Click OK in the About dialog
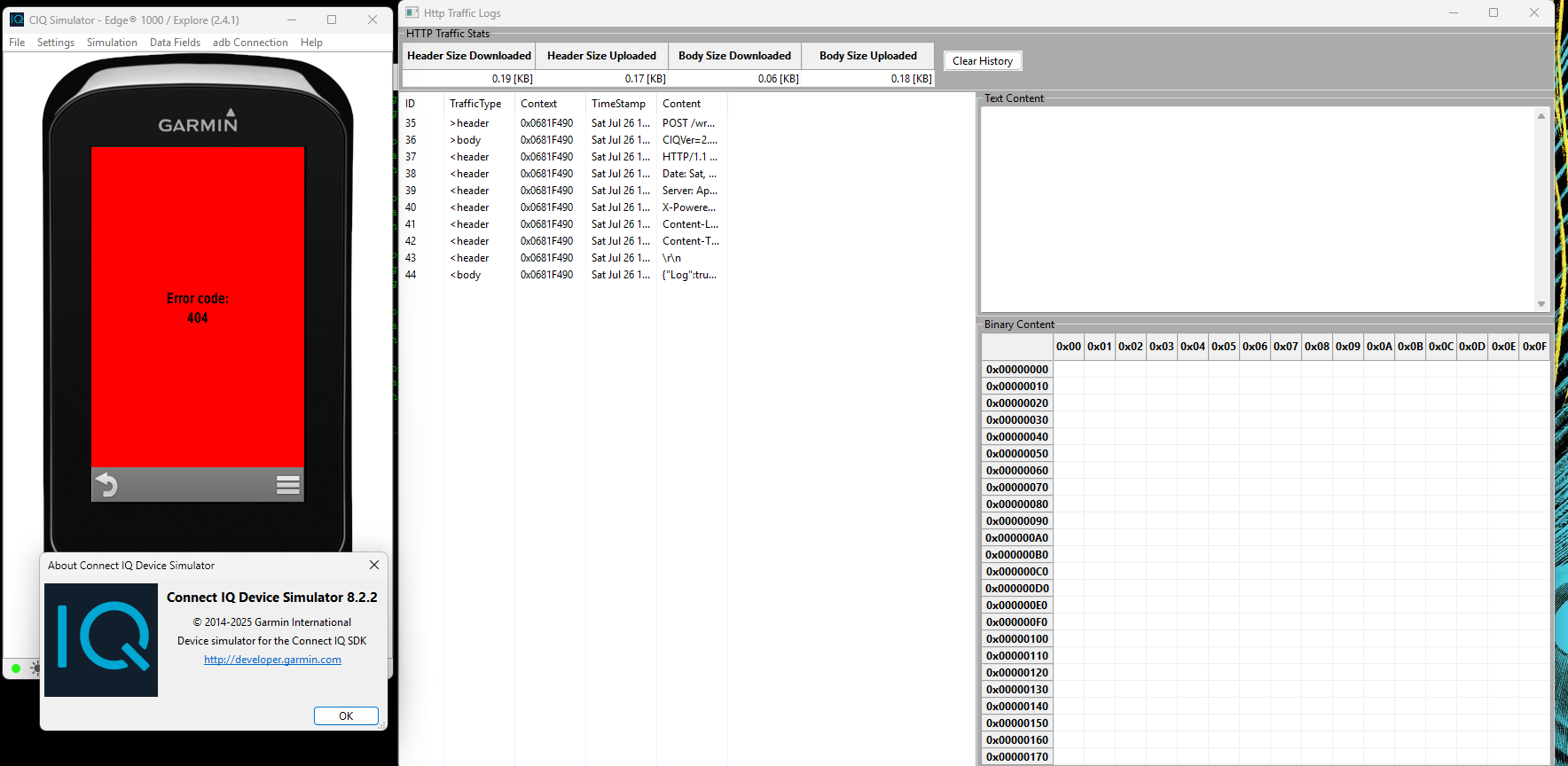This screenshot has height=766, width=1568. (346, 716)
